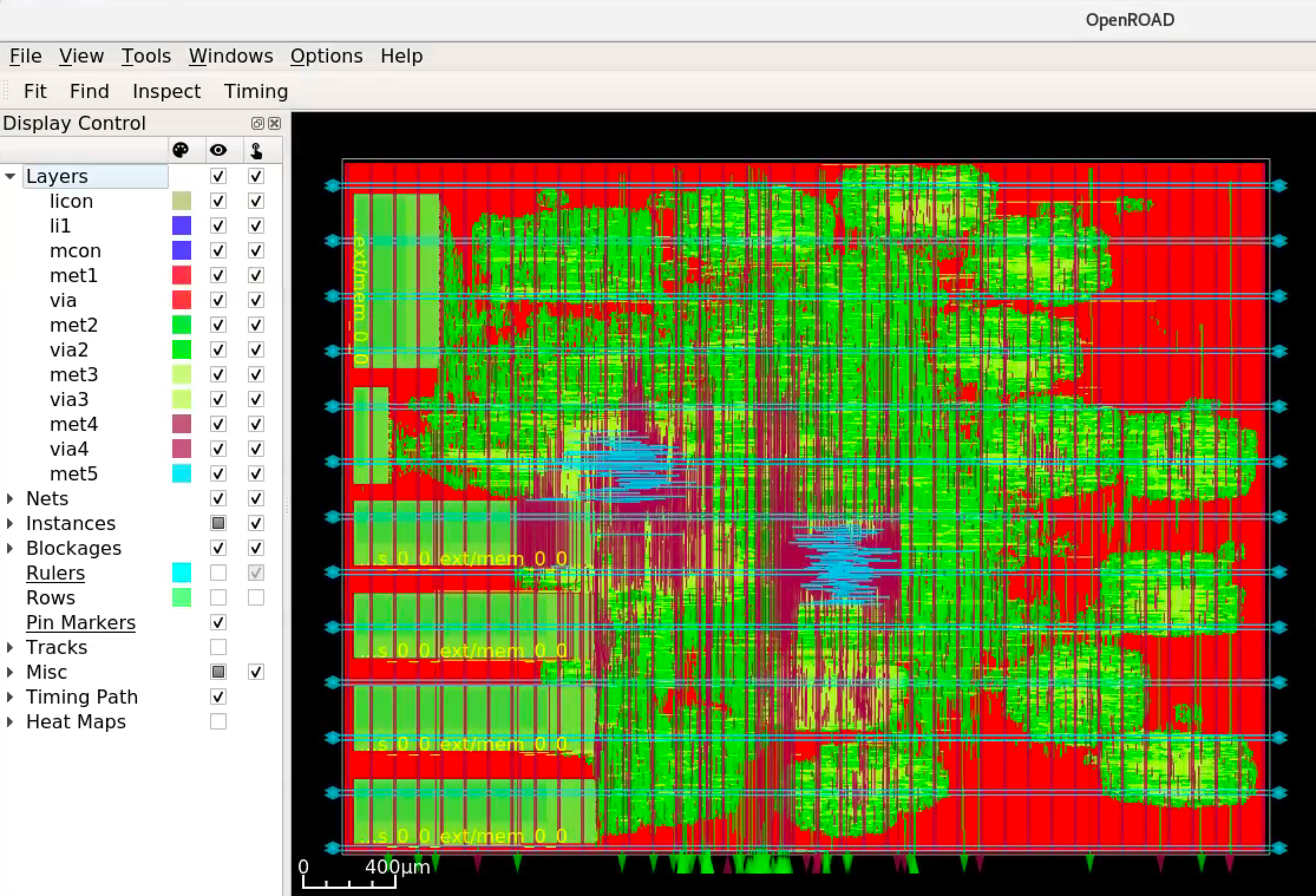Collapse the Layers tree group
The width and height of the screenshot is (1316, 896).
click(10, 176)
